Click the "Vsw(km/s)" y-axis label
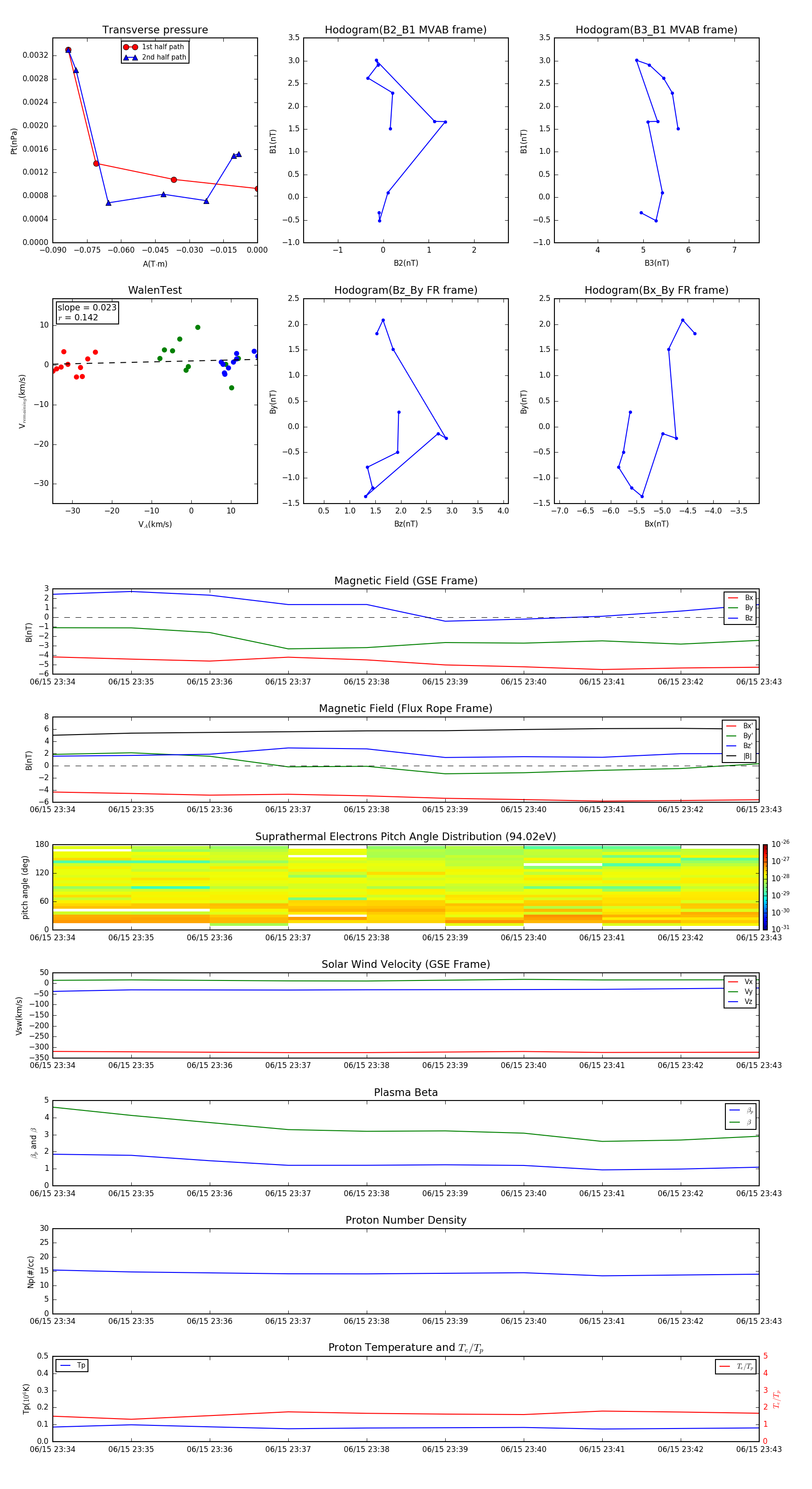812x1489 pixels. coord(18,1016)
